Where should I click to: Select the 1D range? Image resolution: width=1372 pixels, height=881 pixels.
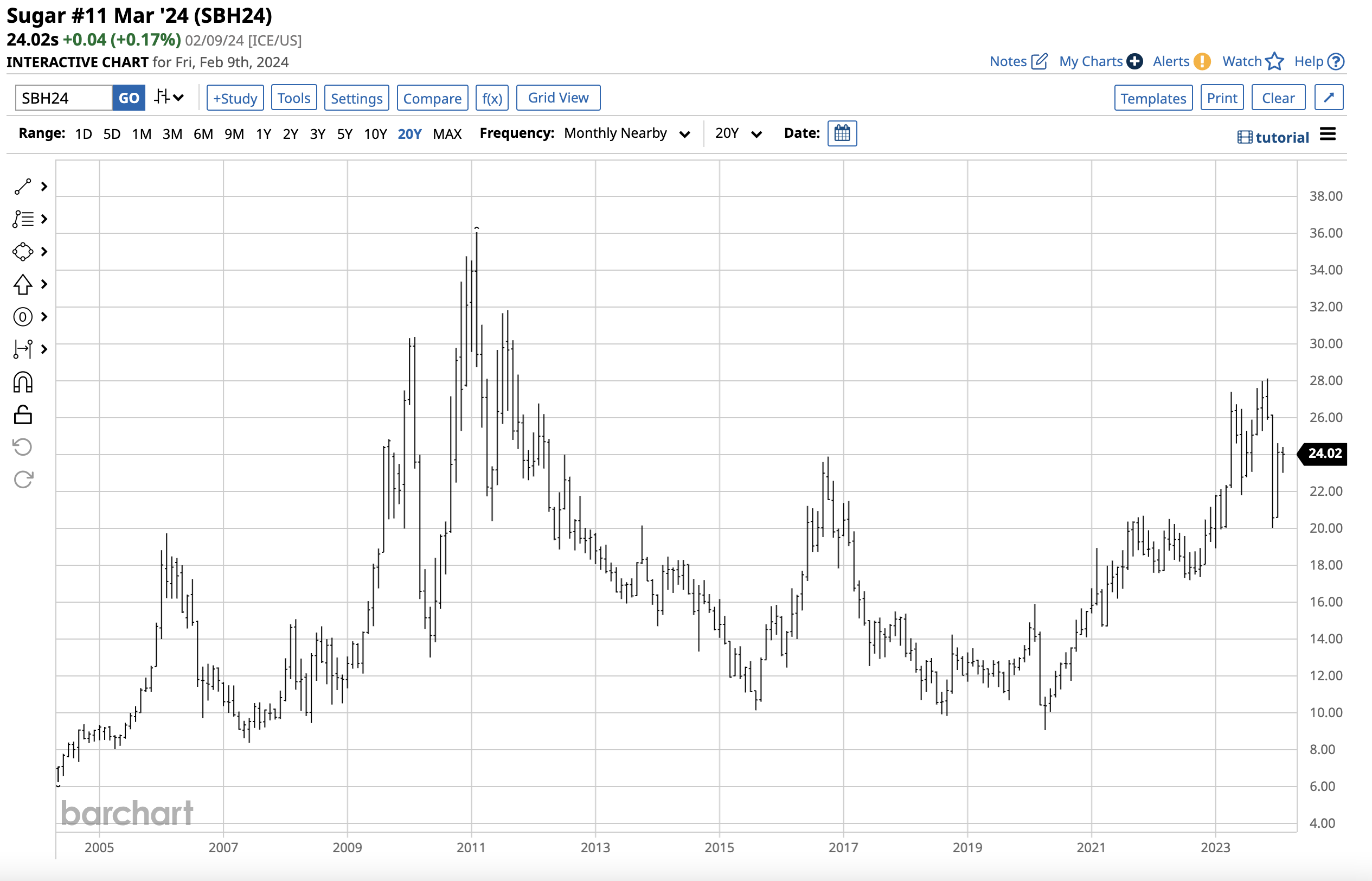point(84,134)
